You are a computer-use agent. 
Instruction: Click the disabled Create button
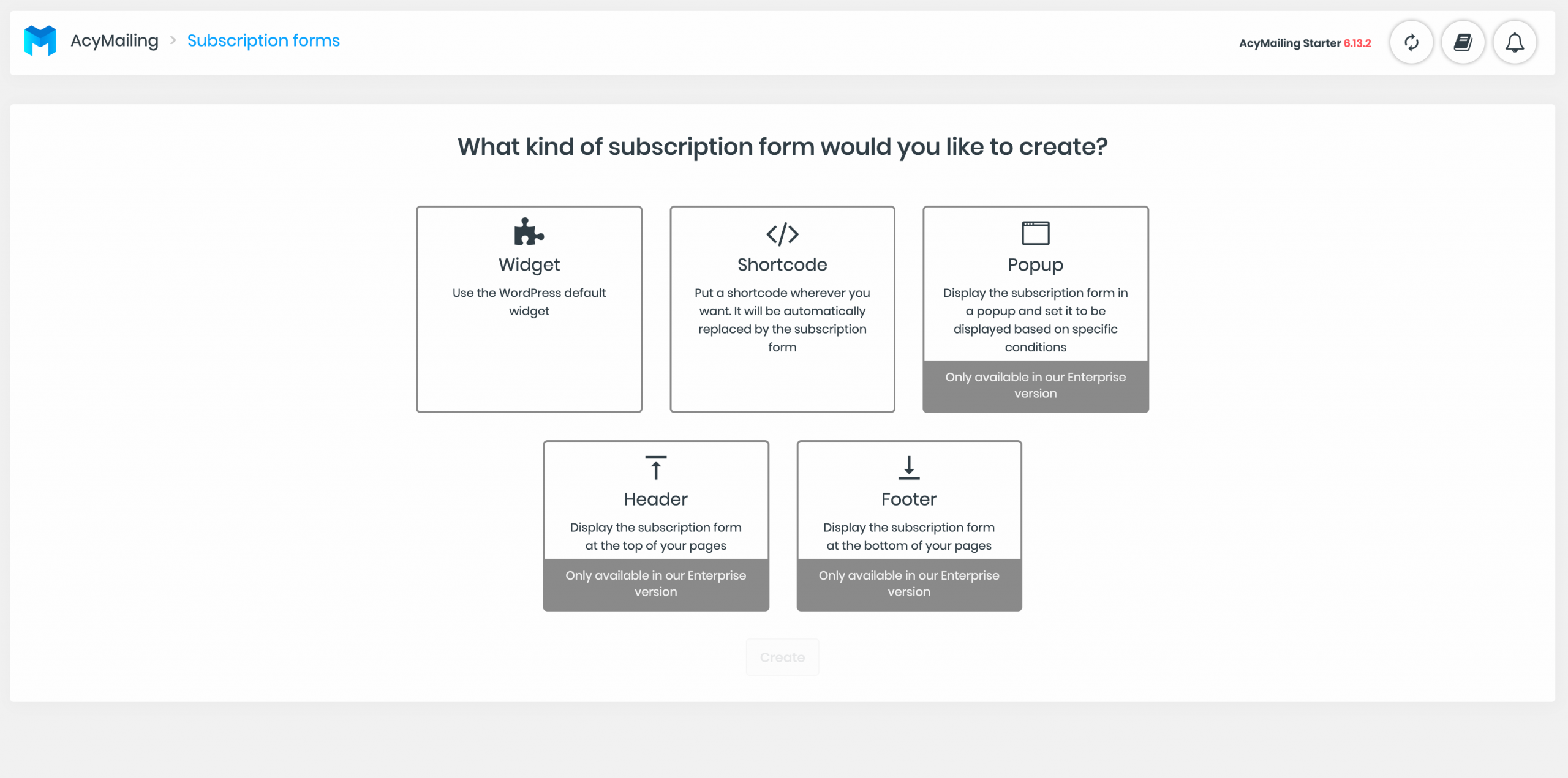coord(783,657)
